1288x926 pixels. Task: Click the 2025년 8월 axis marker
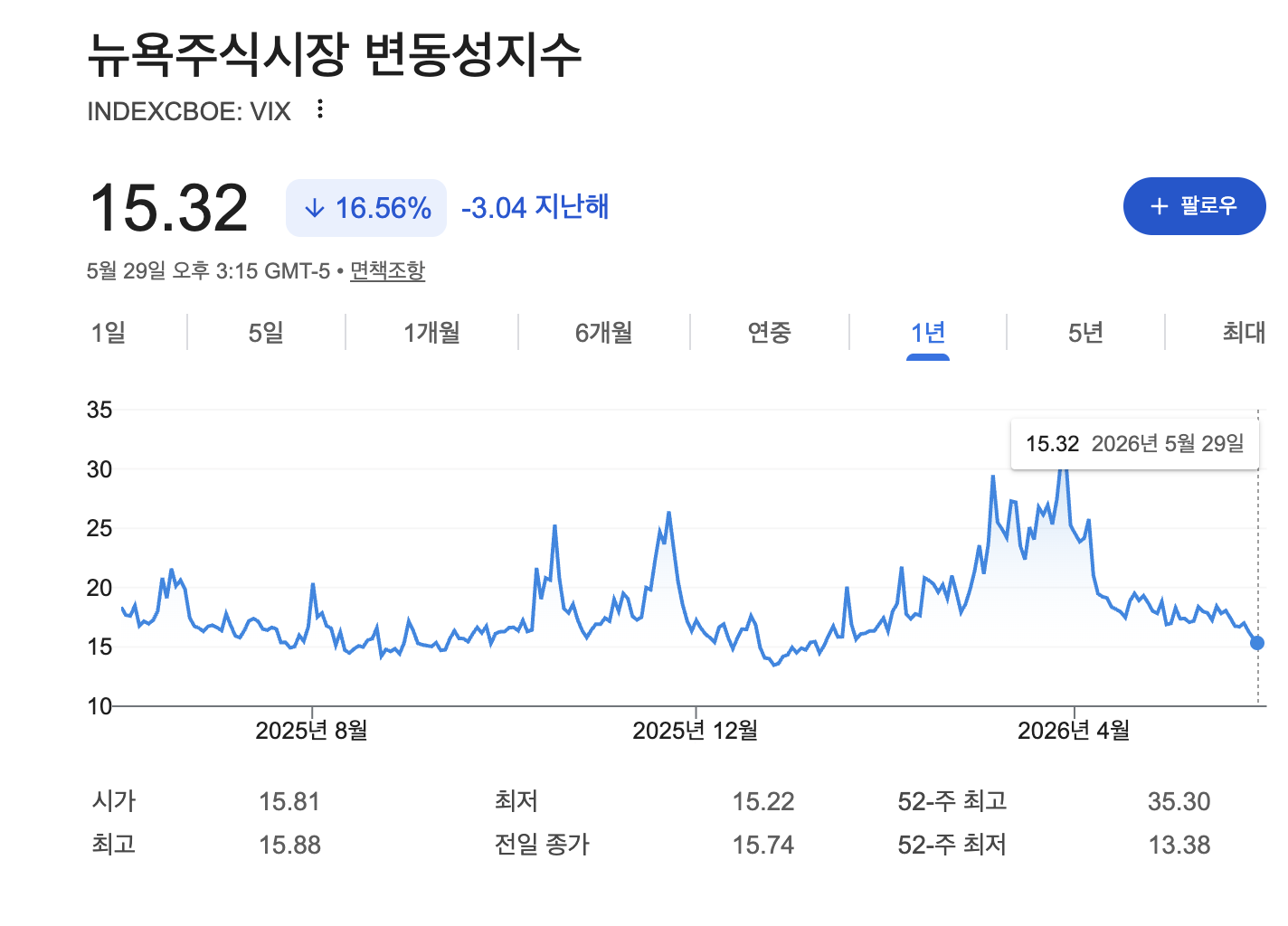tap(311, 731)
